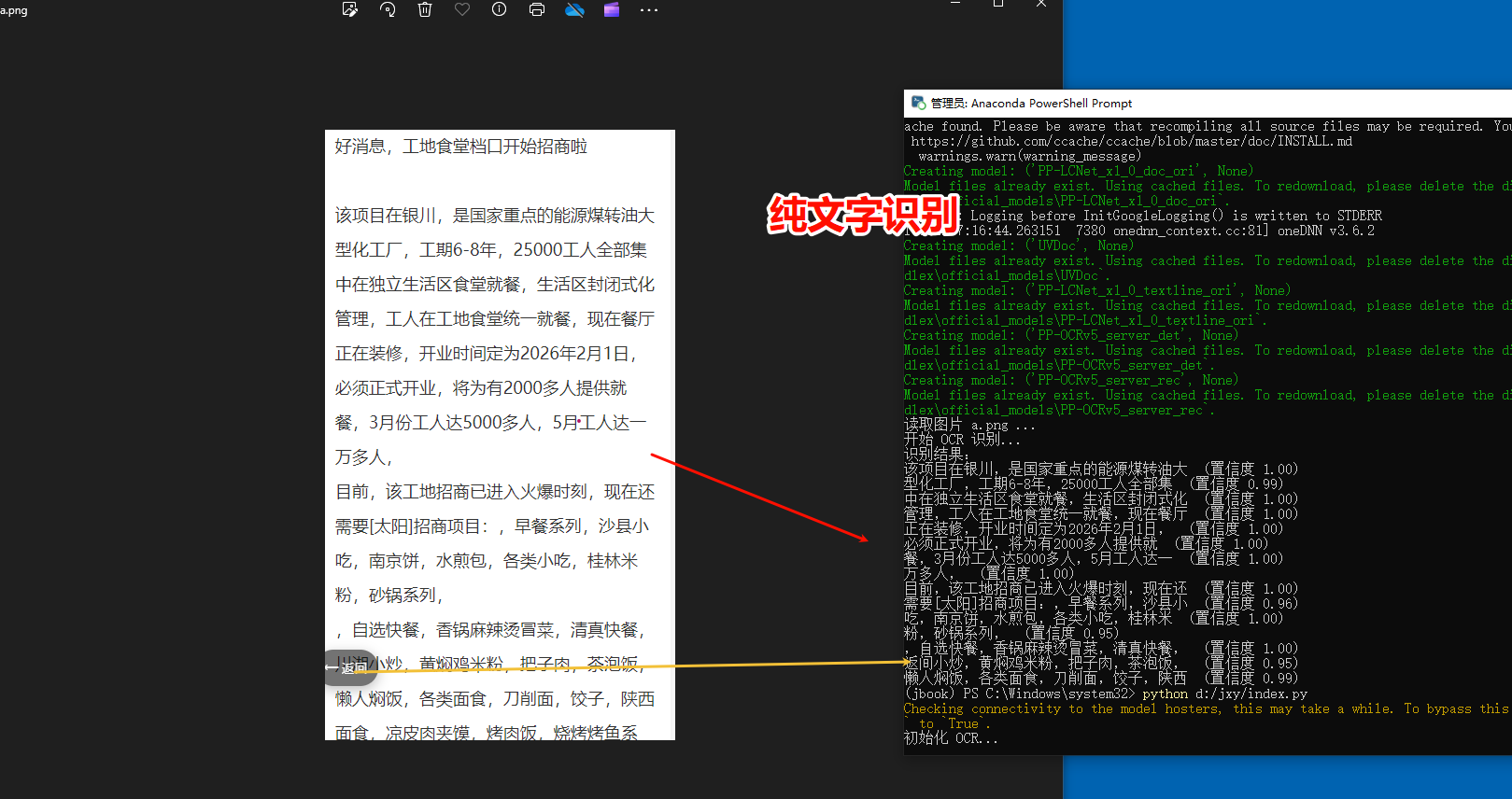This screenshot has width=1512, height=799.
Task: Click the 好消息 headline in the displayed image
Action: 461,147
